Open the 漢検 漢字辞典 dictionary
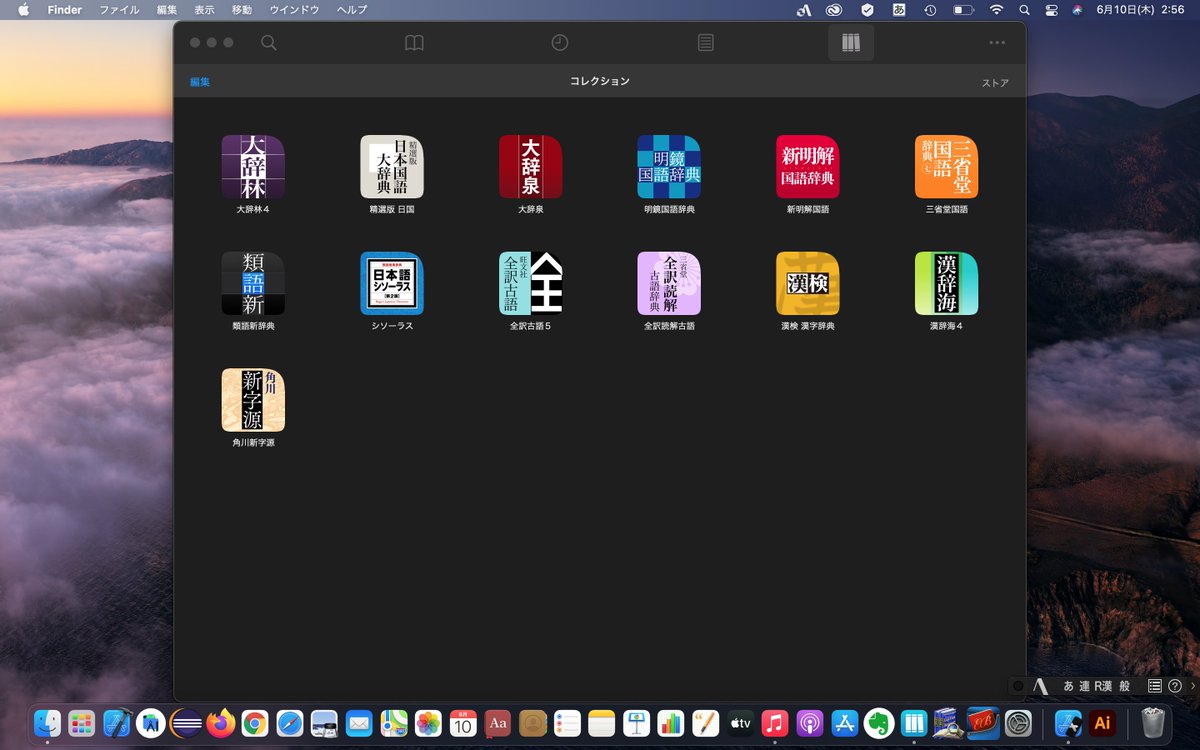 (x=808, y=283)
